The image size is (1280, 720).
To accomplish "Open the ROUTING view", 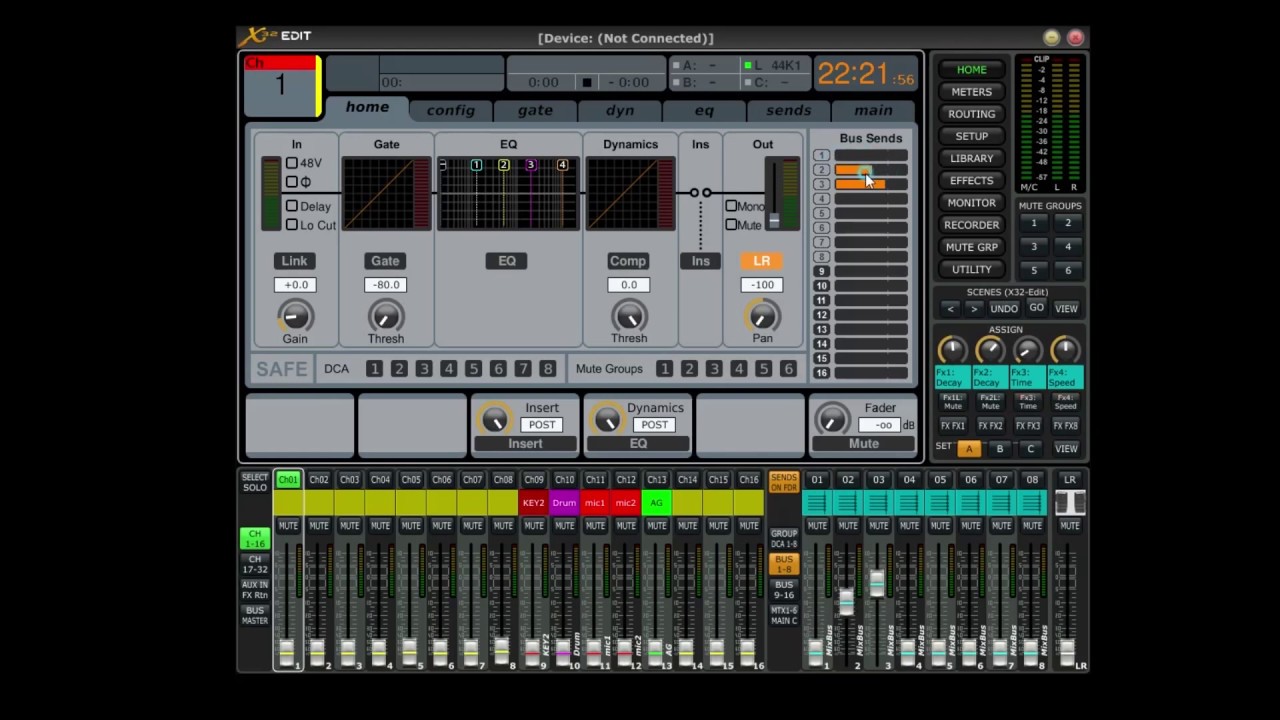I will 971,114.
